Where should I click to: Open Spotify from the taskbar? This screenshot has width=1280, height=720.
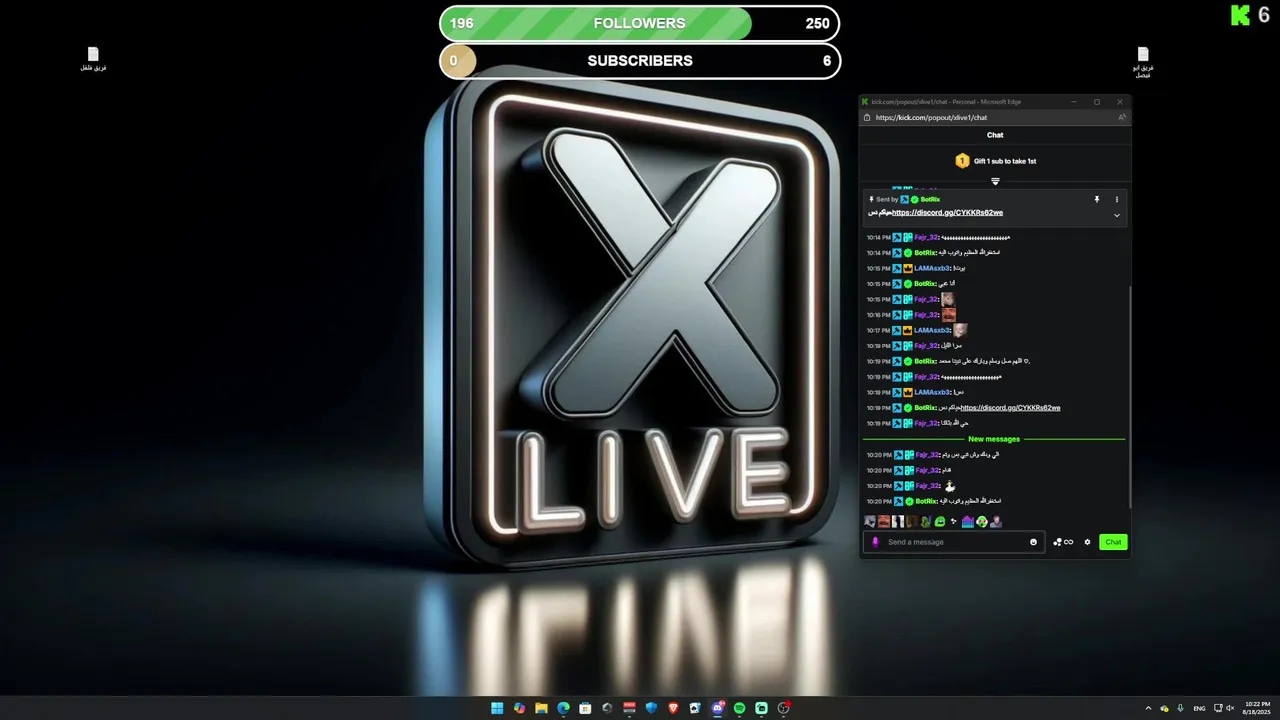739,708
